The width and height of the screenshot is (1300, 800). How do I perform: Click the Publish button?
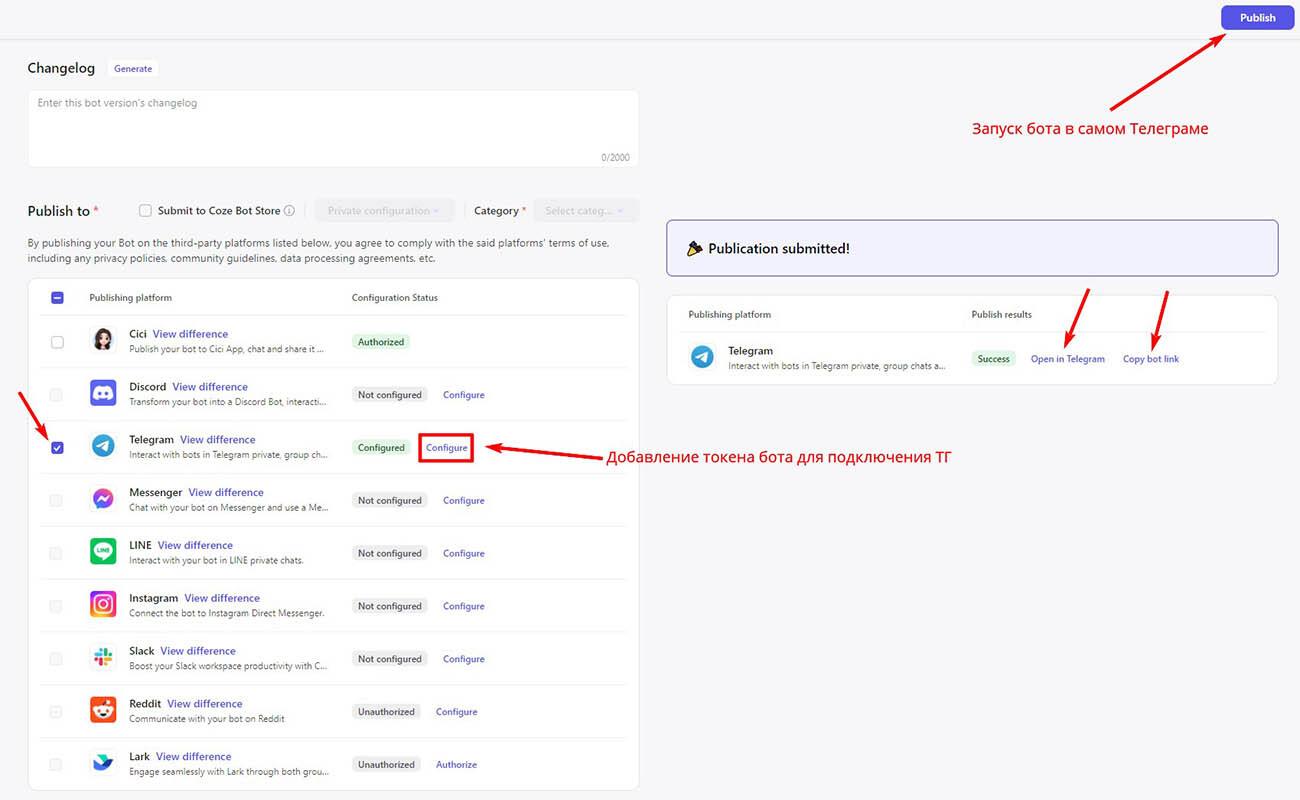point(1257,17)
